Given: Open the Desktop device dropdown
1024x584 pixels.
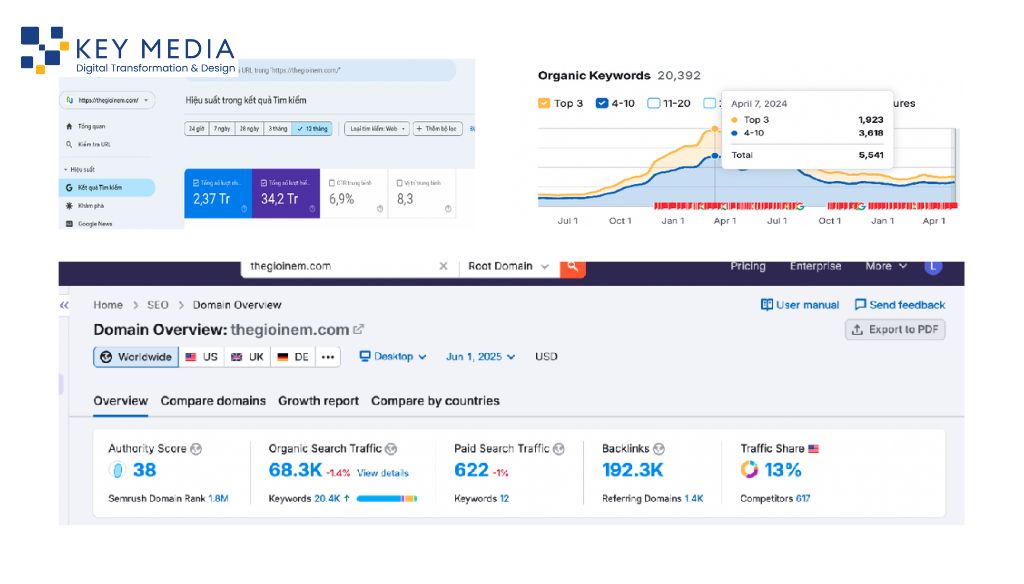Looking at the screenshot, I should pos(392,357).
